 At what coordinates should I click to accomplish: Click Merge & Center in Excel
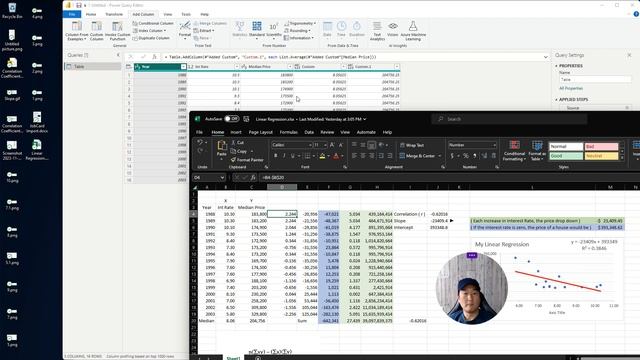coord(417,156)
